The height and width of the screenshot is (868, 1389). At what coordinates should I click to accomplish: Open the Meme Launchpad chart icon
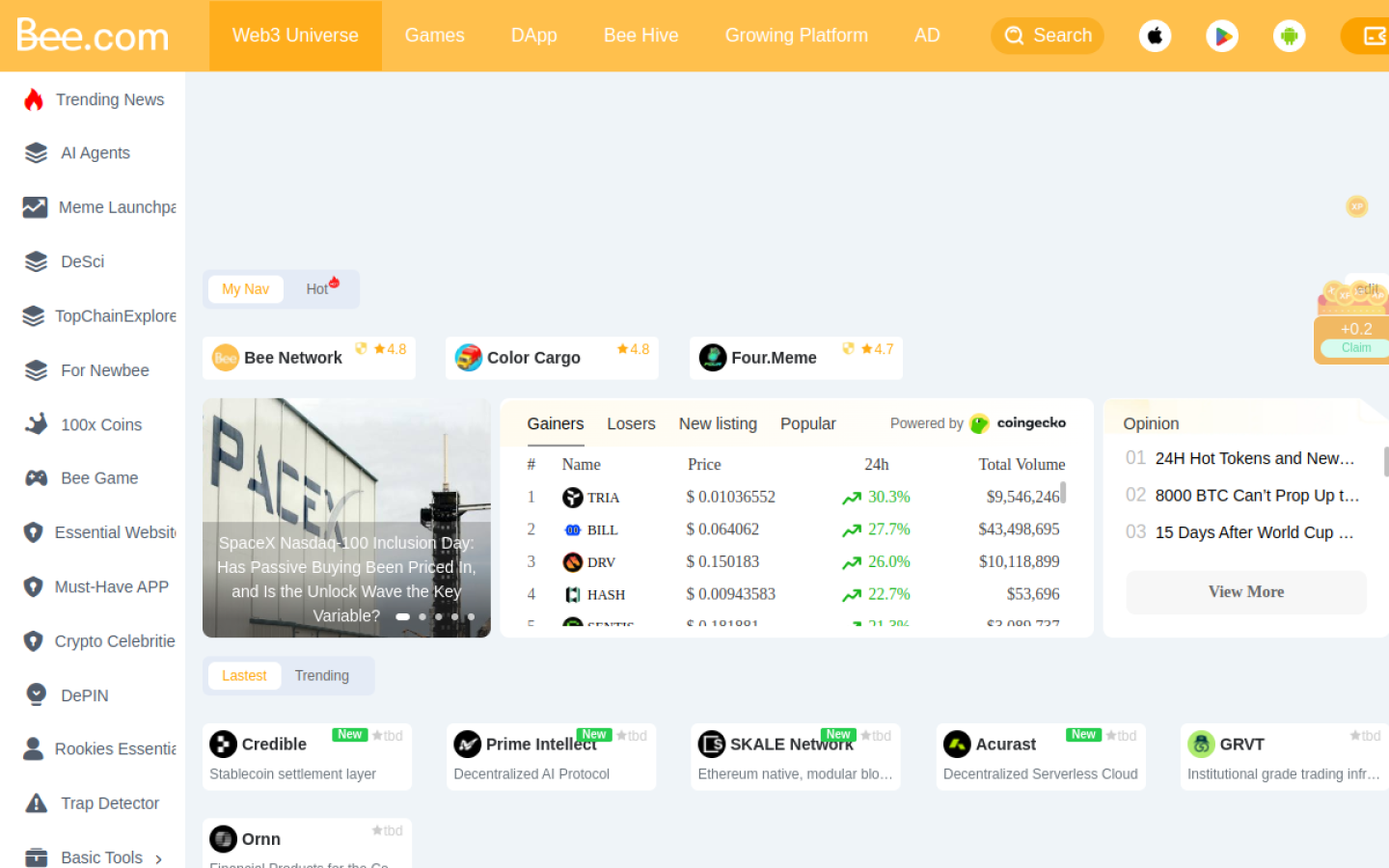(x=35, y=207)
